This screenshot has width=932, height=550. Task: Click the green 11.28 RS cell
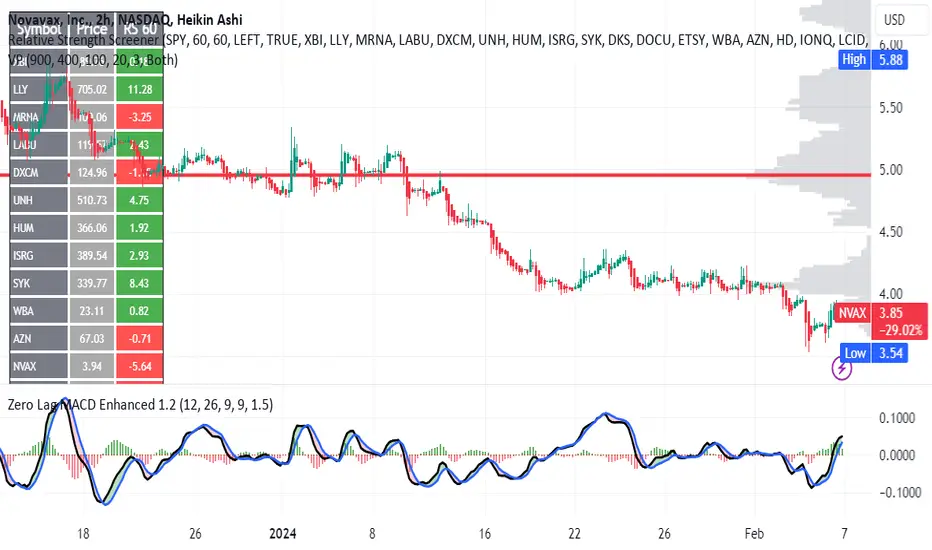tap(140, 89)
